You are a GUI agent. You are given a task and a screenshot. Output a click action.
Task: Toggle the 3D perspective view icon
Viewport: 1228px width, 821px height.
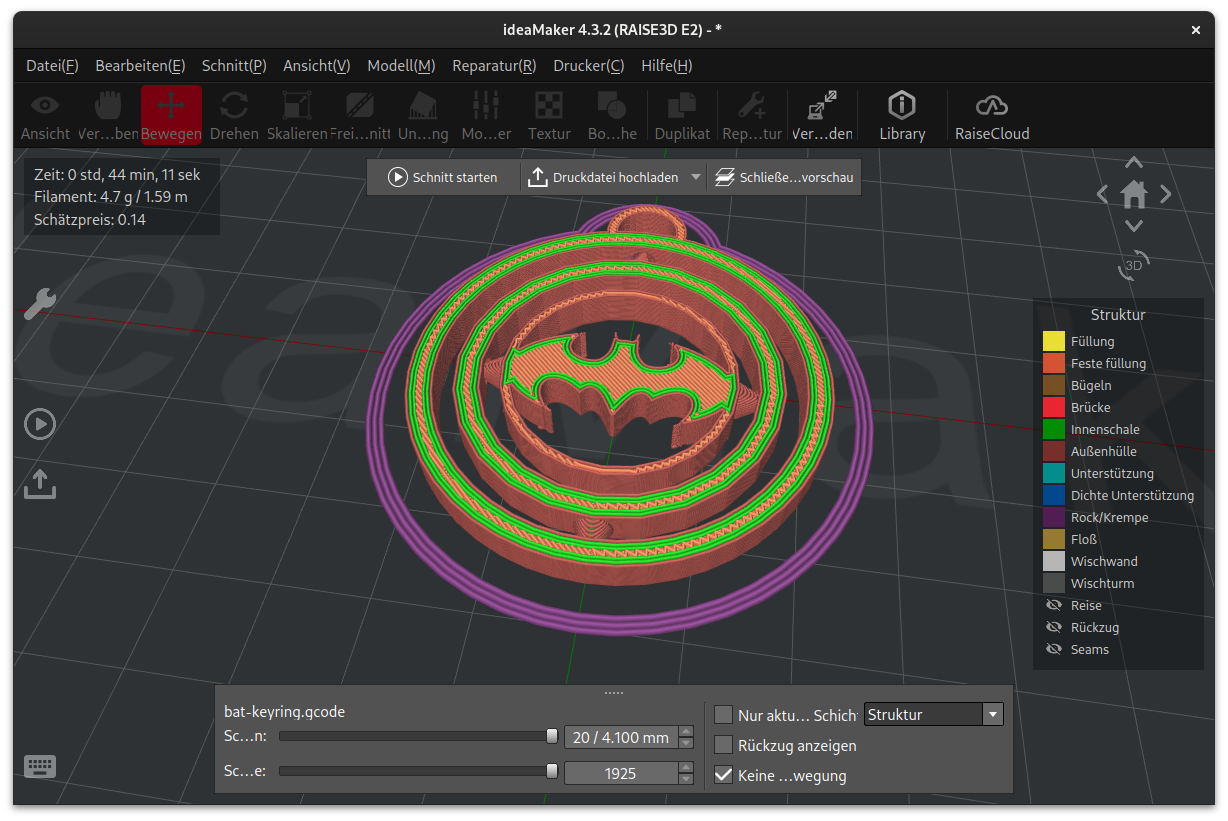pos(1134,265)
